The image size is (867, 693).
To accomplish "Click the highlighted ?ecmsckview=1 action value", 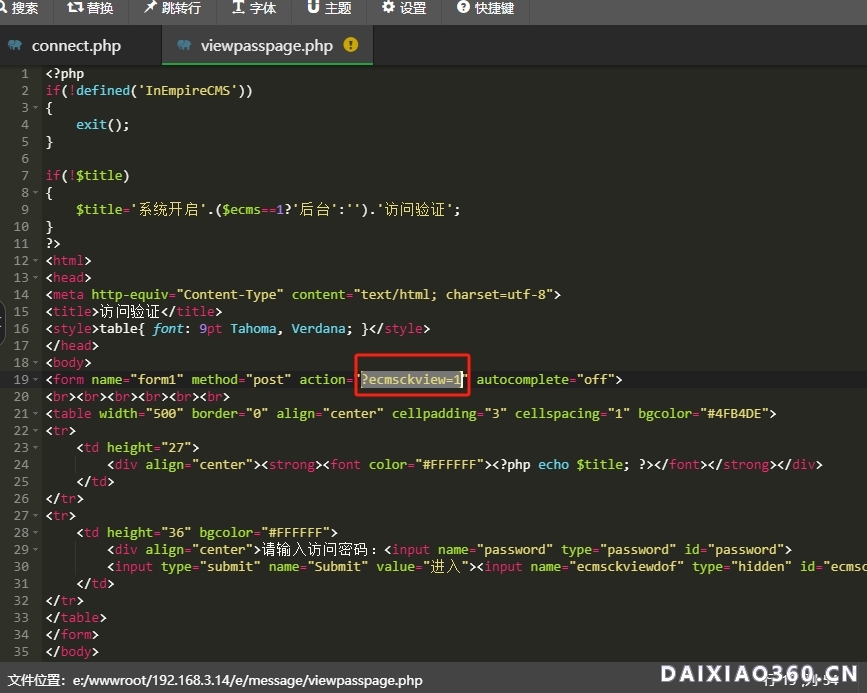I will coord(411,379).
